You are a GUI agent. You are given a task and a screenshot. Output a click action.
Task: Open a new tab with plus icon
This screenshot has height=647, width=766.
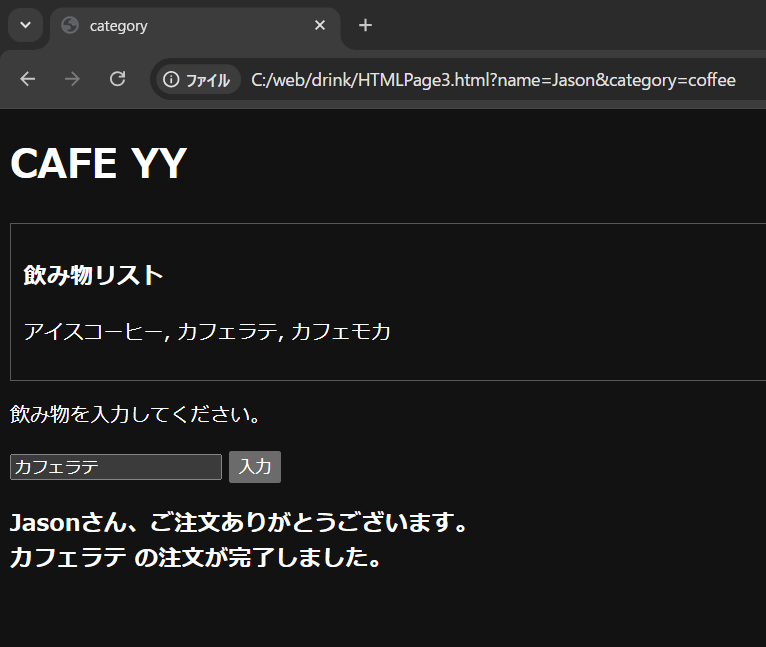[x=365, y=25]
